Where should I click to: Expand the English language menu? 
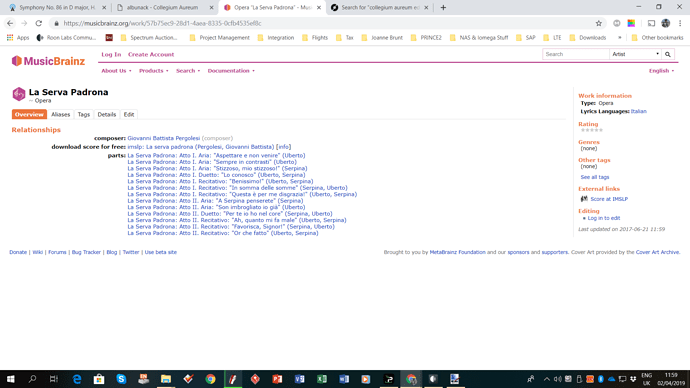click(661, 71)
